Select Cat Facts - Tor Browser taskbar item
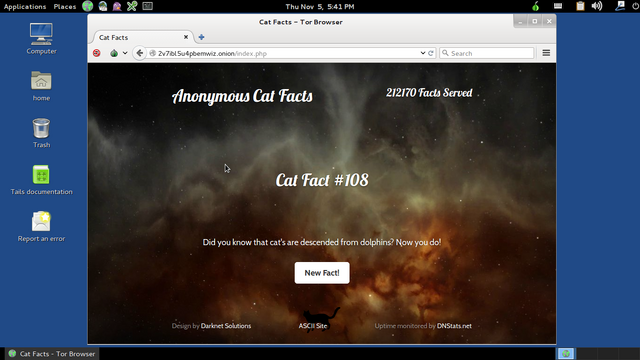The height and width of the screenshot is (360, 640). 52,354
